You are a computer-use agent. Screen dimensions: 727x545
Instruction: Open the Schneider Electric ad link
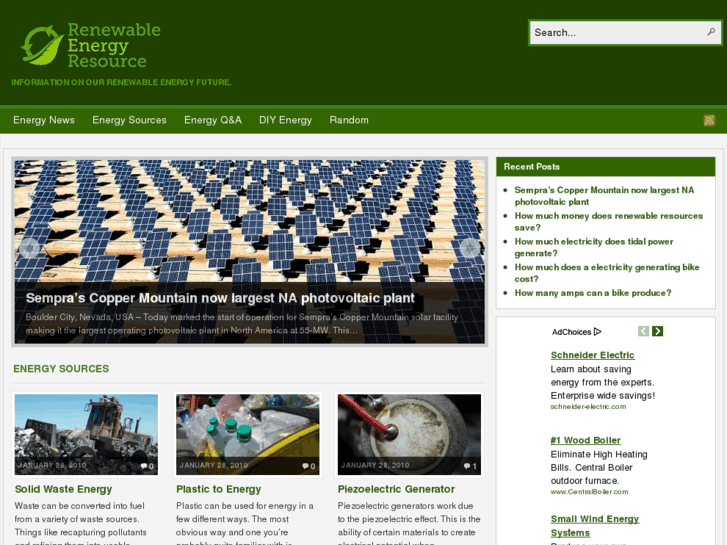tap(593, 355)
